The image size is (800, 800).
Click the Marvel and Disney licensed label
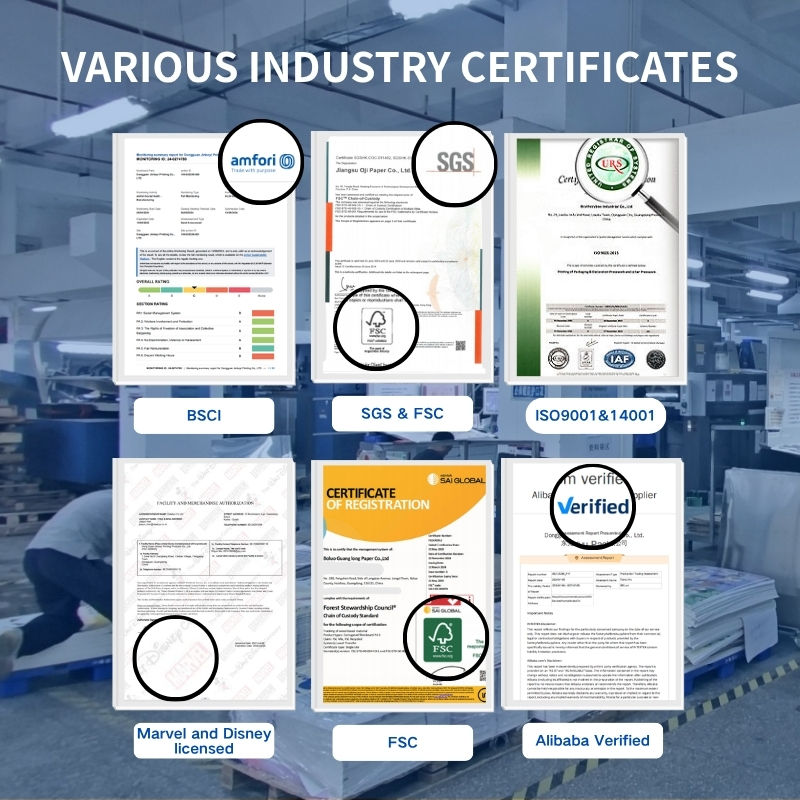(x=204, y=741)
